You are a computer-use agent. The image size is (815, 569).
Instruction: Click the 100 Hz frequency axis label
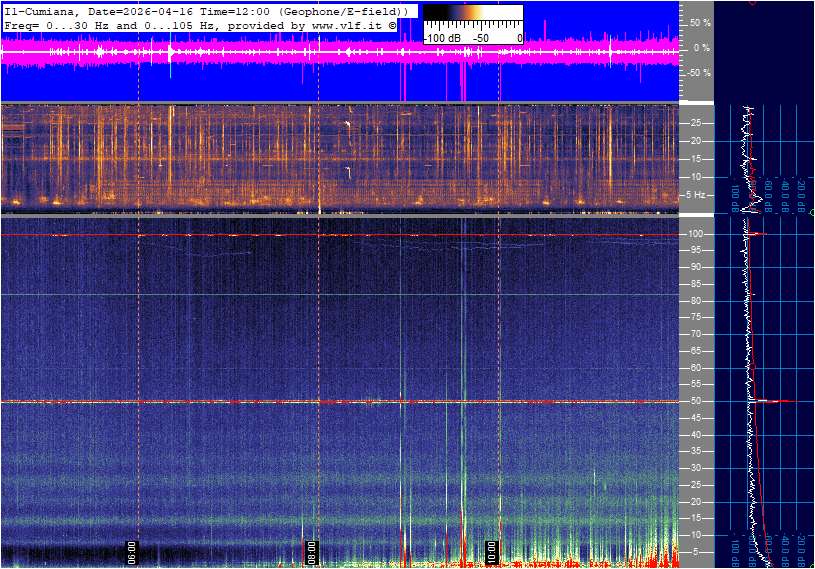click(695, 234)
